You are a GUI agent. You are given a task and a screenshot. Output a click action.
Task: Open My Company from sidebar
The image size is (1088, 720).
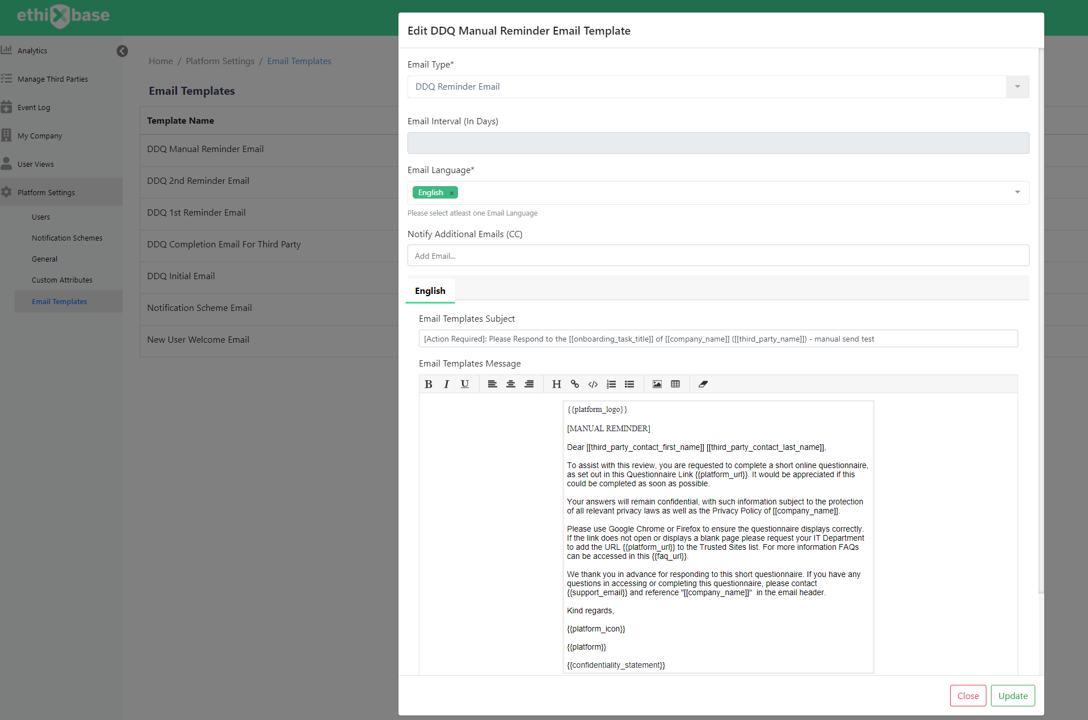40,136
